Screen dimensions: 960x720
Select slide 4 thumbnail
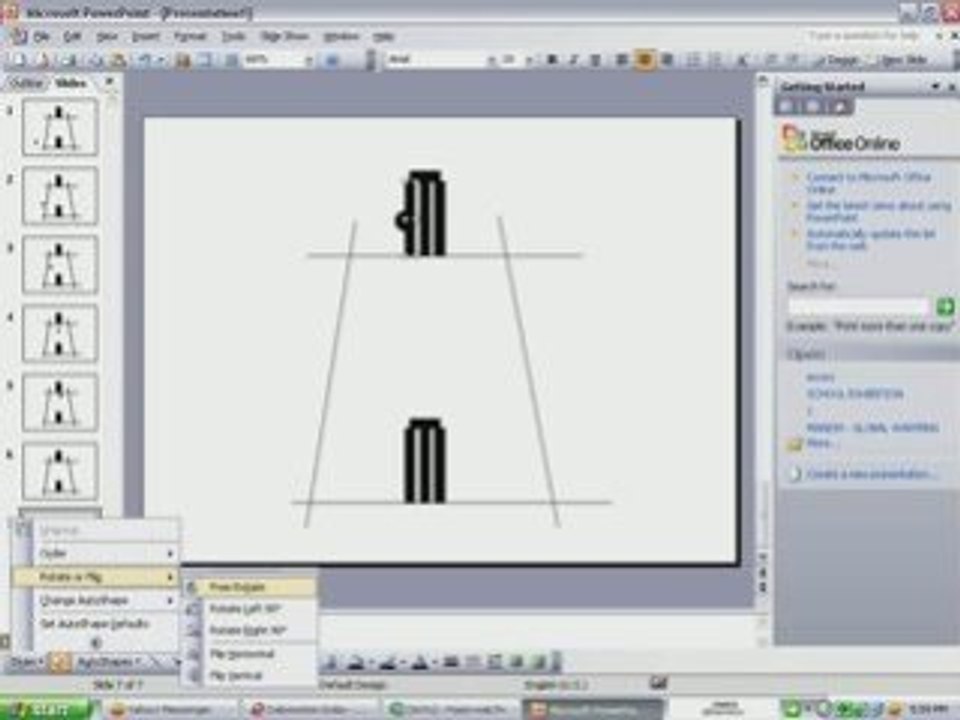click(x=59, y=334)
